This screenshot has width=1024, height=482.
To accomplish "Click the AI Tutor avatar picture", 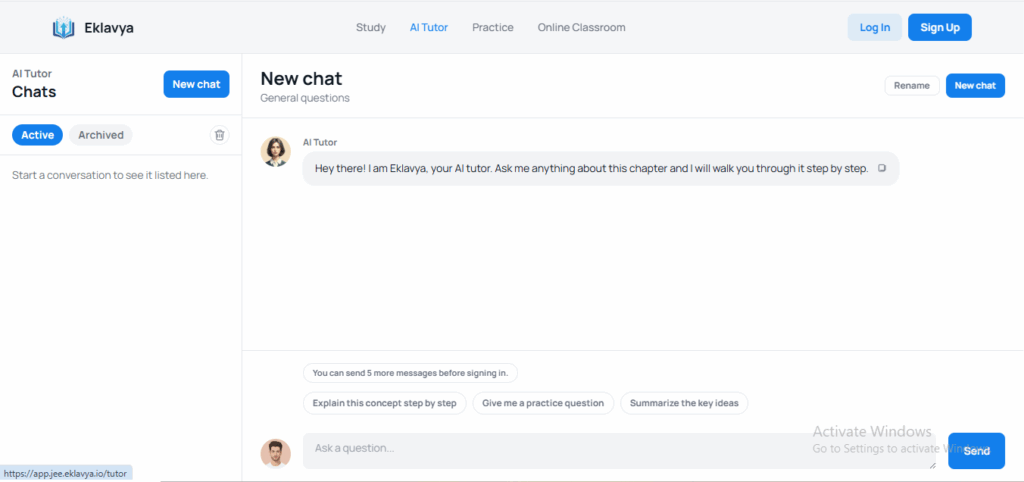I will [x=276, y=152].
